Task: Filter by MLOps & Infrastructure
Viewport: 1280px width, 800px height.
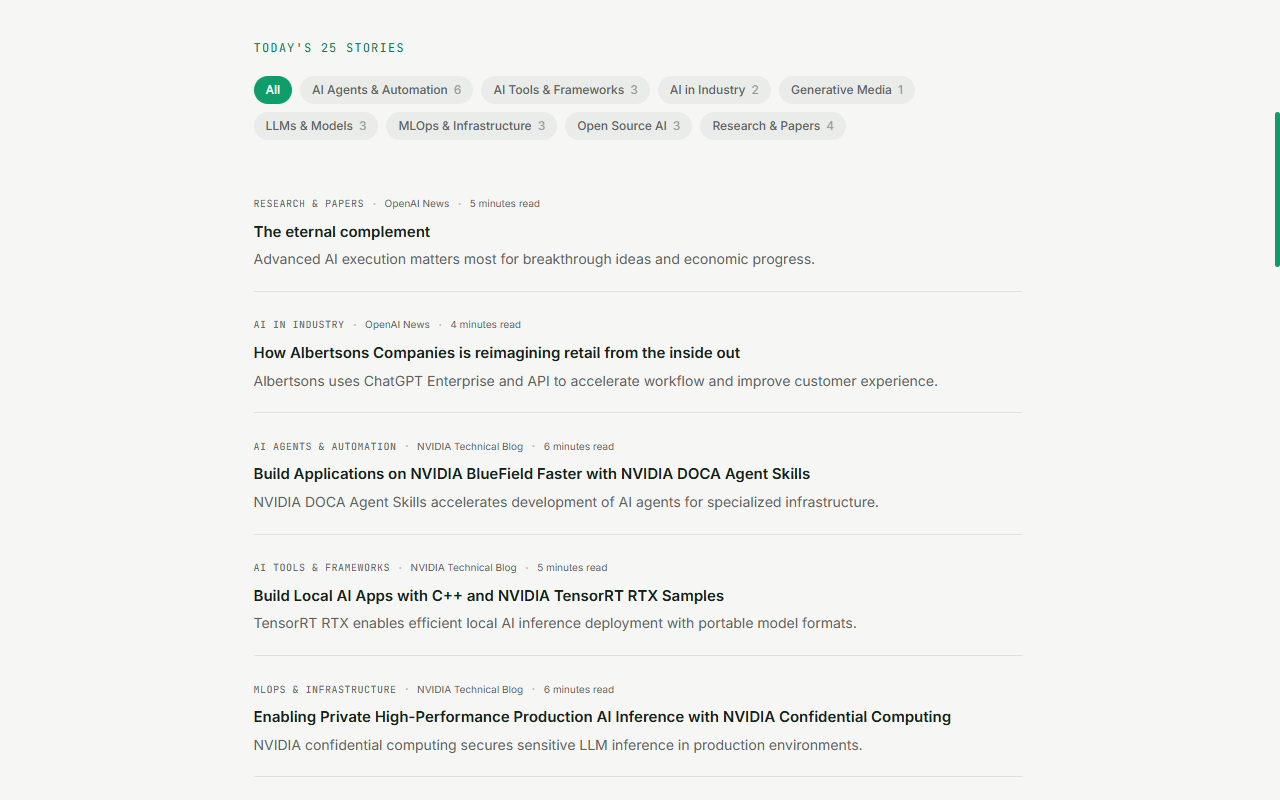Action: [471, 126]
